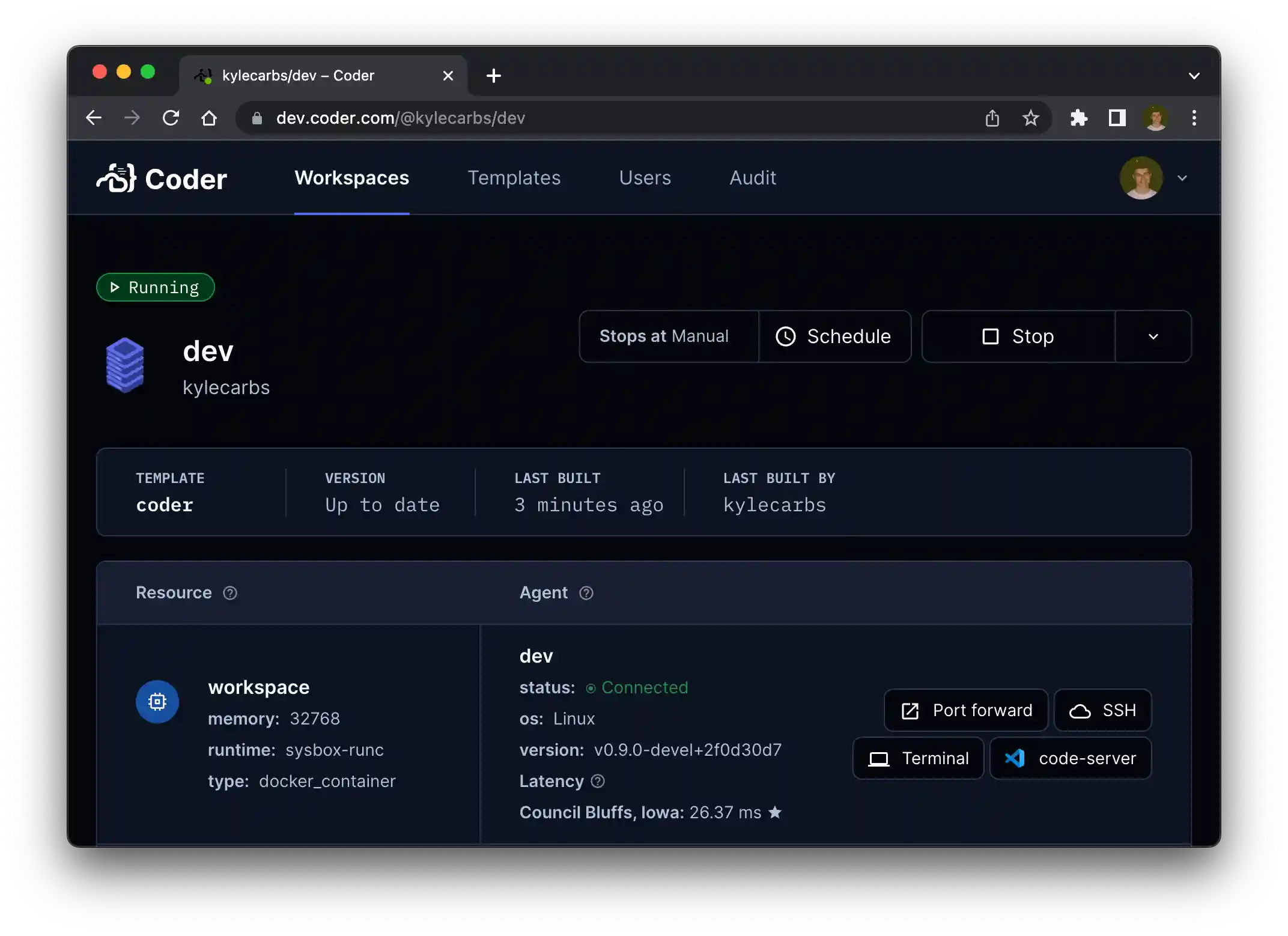Click the share page icon
The height and width of the screenshot is (936, 1288).
[x=992, y=118]
